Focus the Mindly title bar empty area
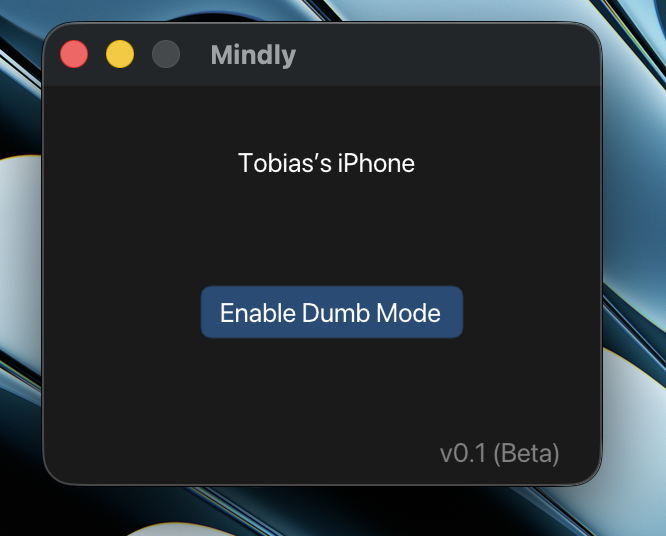666x536 pixels. [x=446, y=54]
